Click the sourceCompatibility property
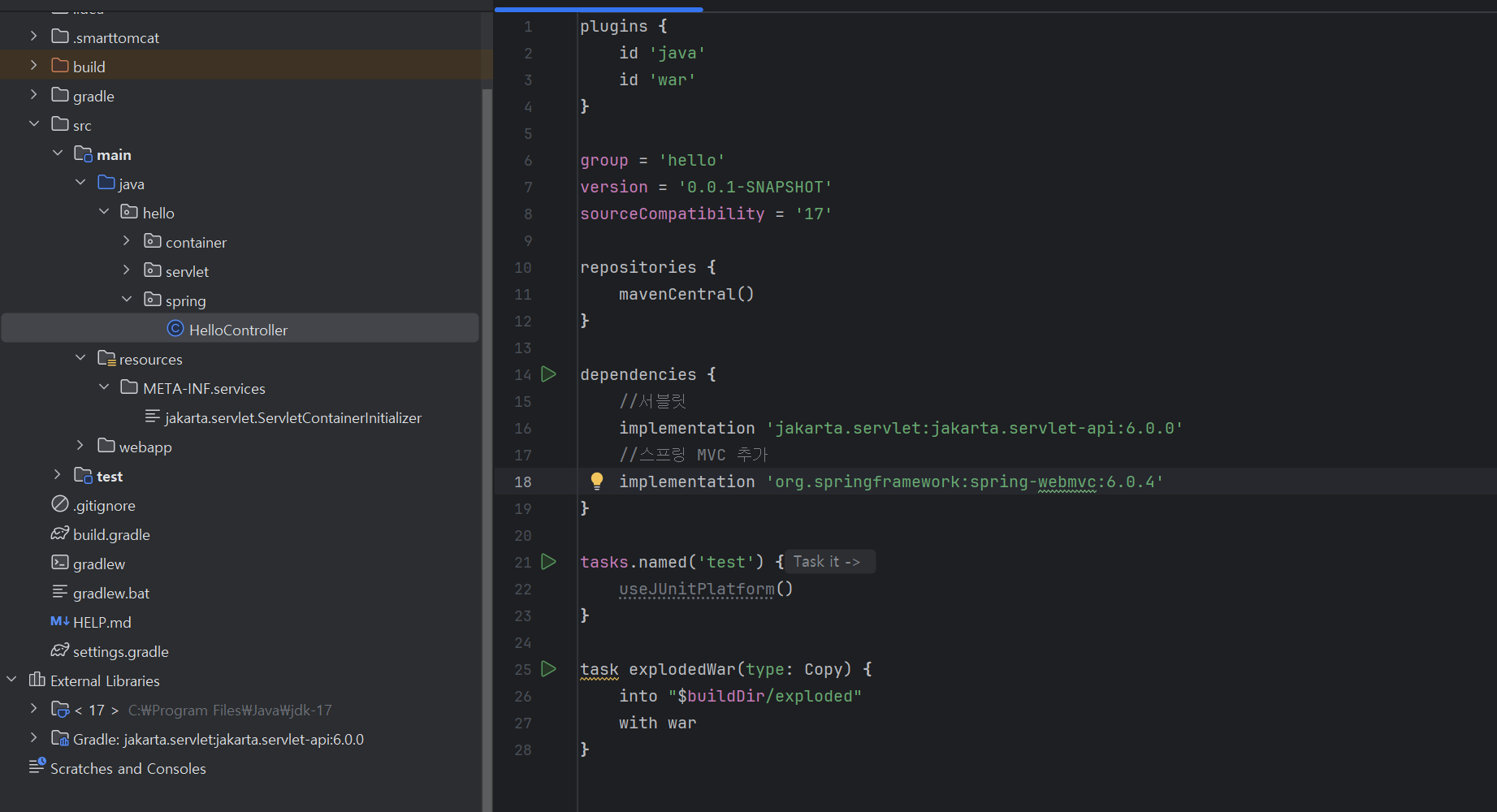Screen dimensions: 1497x812 (673, 214)
